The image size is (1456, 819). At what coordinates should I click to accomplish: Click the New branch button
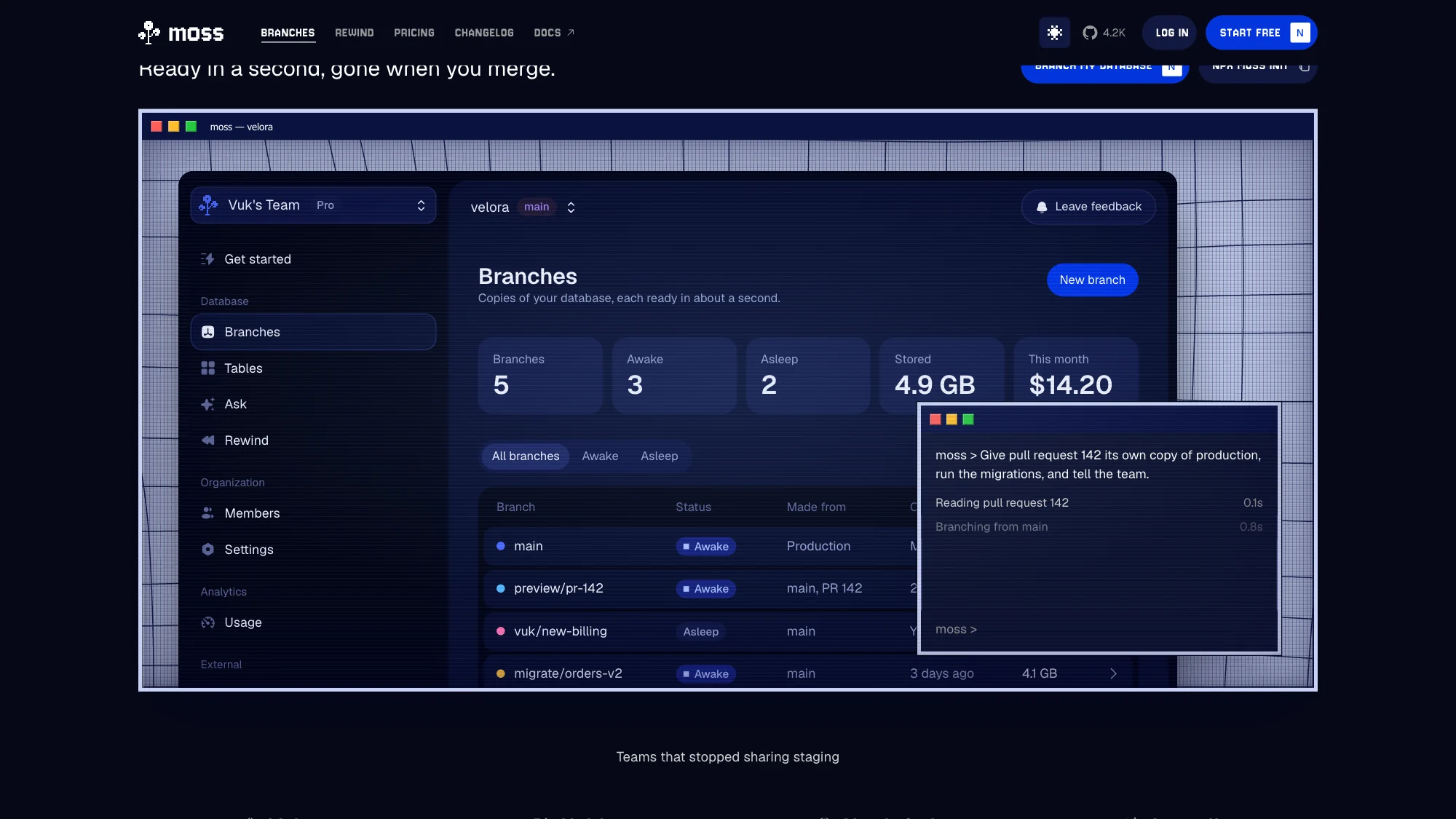click(1092, 280)
